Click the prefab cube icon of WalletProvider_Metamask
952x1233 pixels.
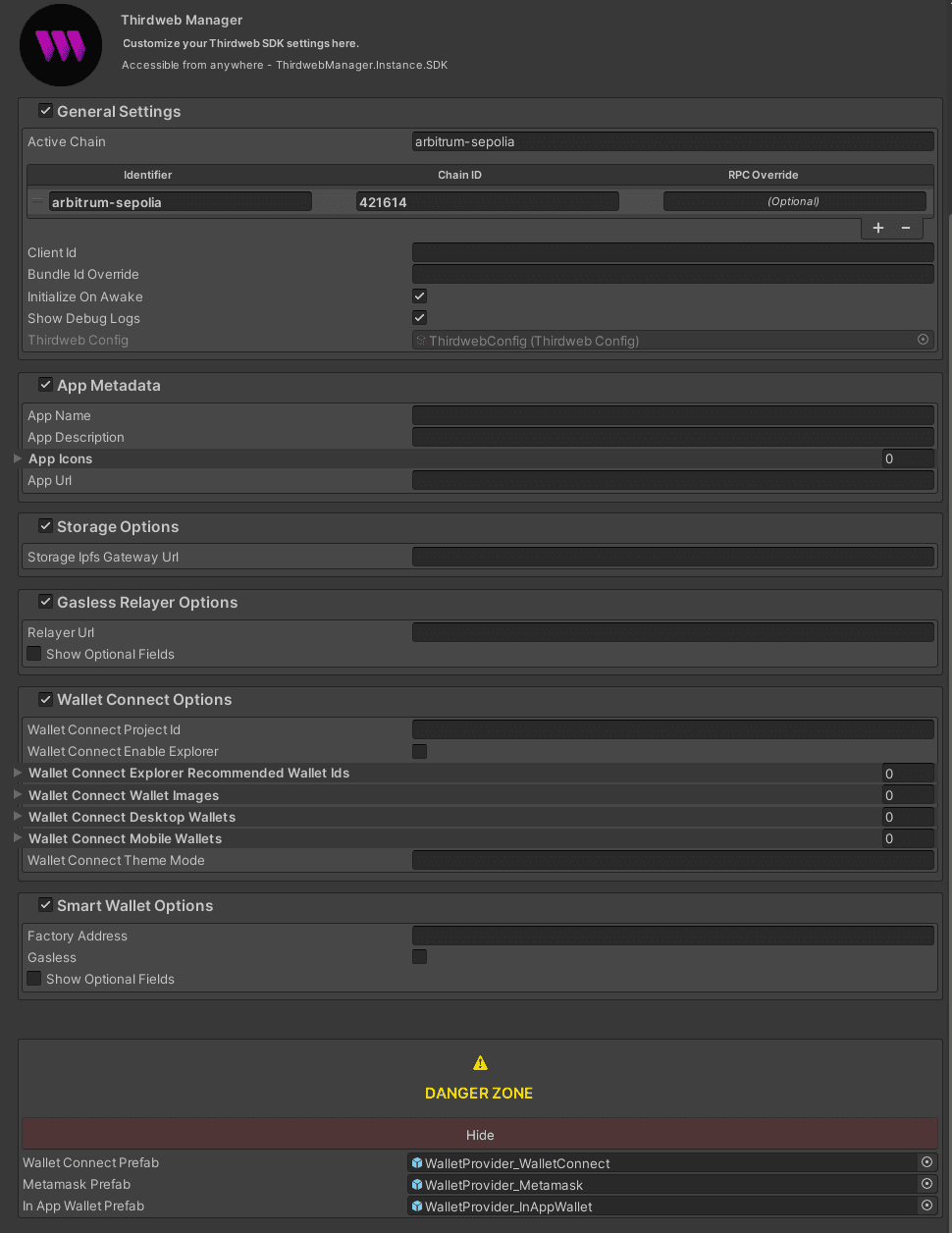point(417,1185)
